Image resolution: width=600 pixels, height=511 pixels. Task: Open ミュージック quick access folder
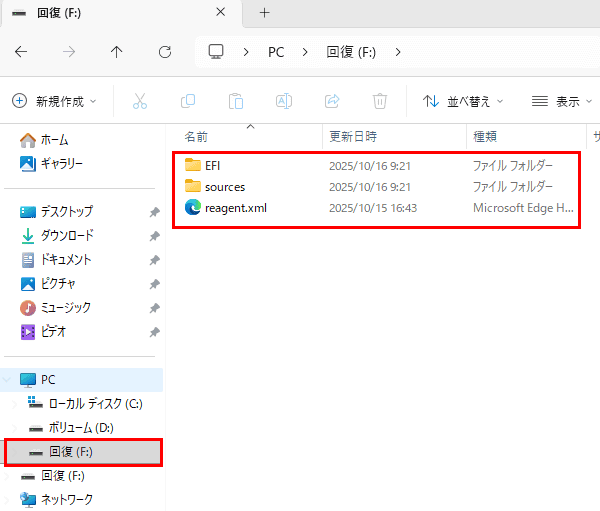tap(66, 308)
